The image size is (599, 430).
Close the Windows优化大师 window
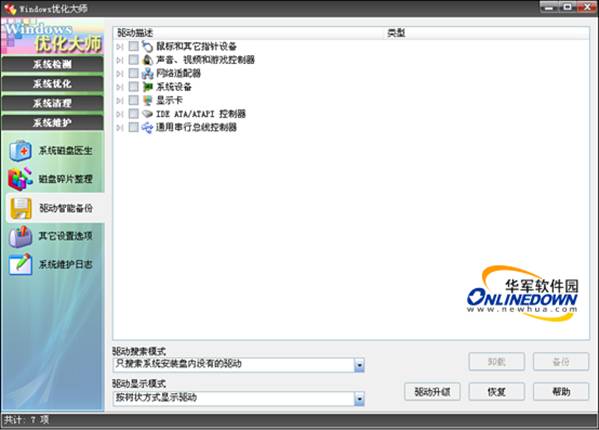tap(587, 7)
